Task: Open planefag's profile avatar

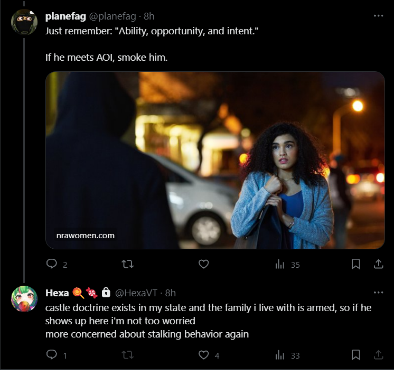Action: [24, 21]
